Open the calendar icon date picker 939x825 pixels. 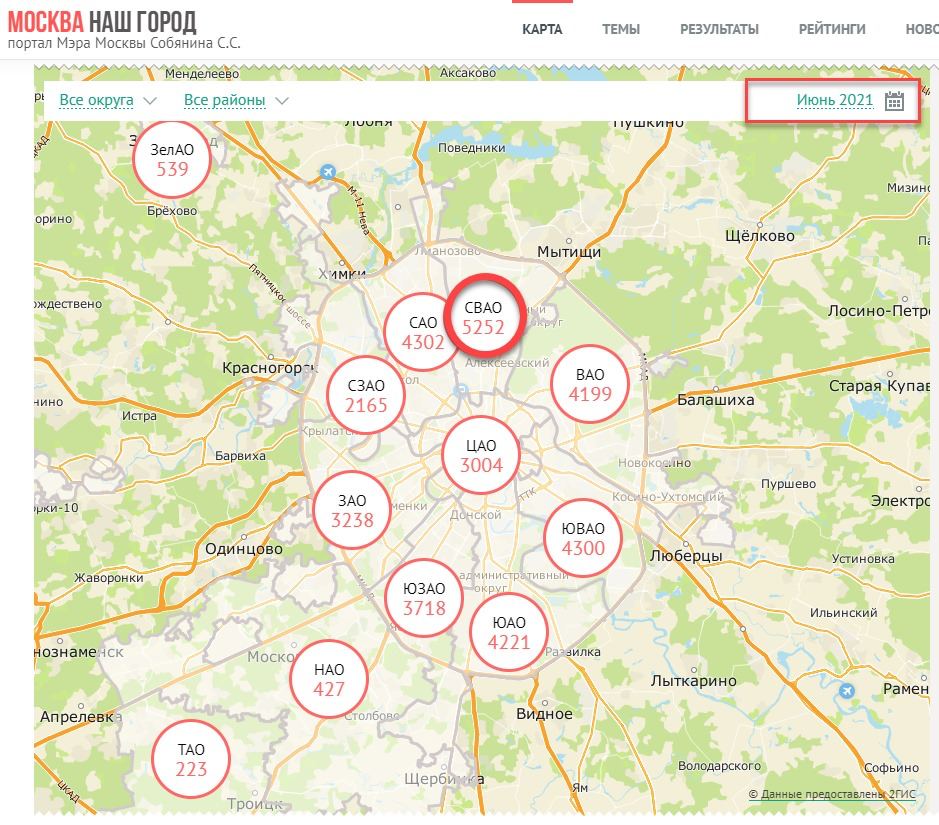tap(893, 101)
